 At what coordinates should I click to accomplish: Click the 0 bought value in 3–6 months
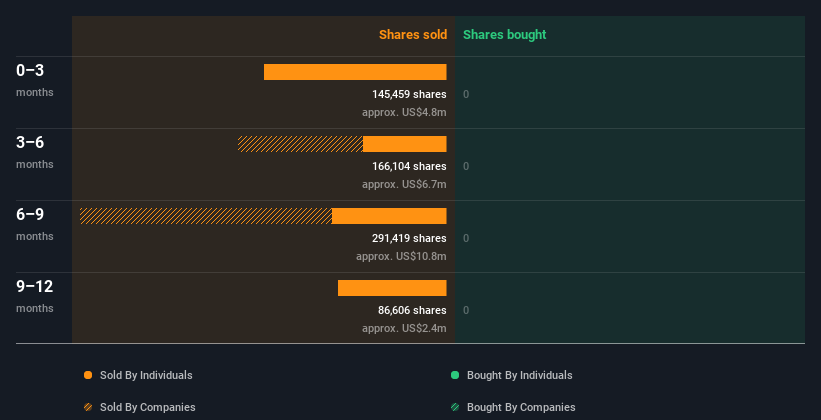click(x=466, y=167)
